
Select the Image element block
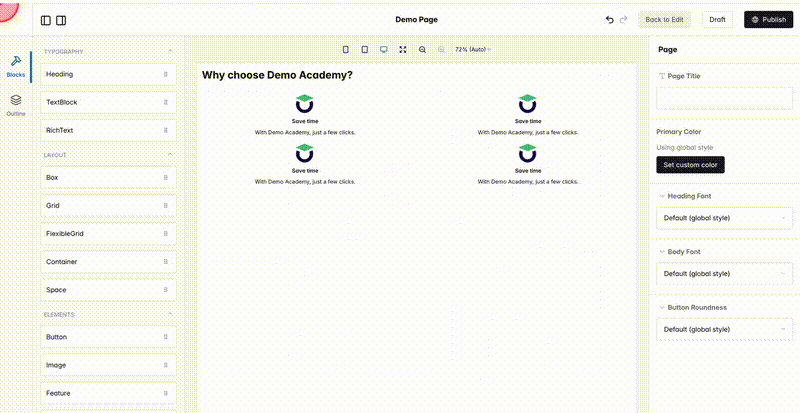(108, 365)
